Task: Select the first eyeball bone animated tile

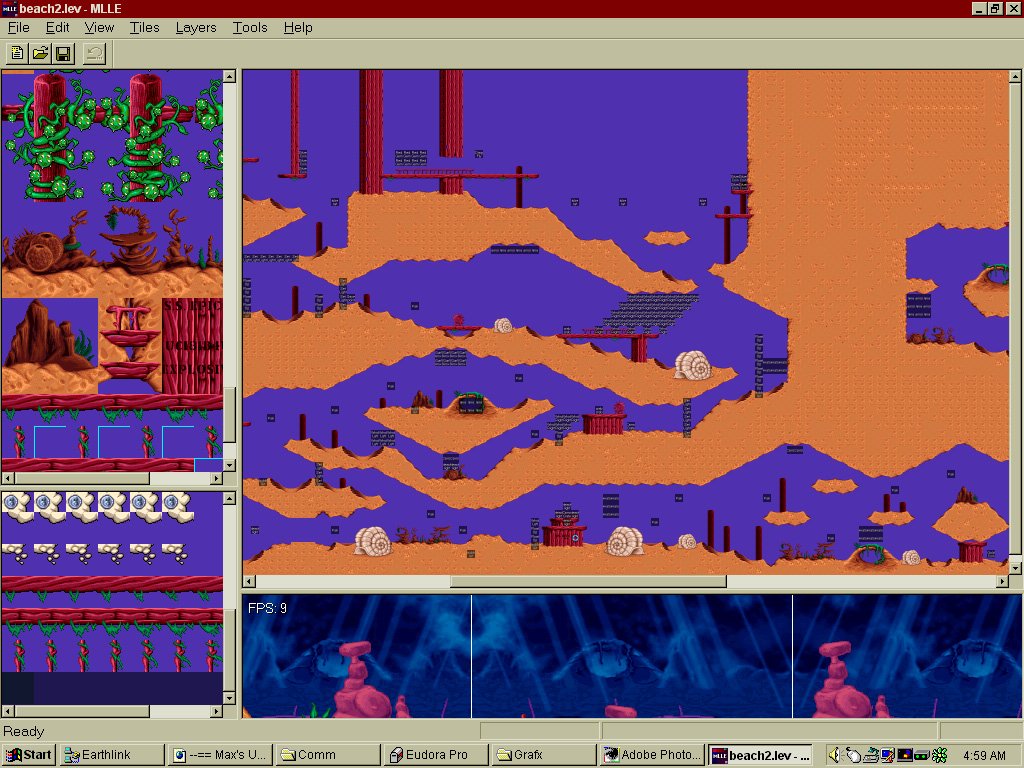Action: click(x=18, y=507)
